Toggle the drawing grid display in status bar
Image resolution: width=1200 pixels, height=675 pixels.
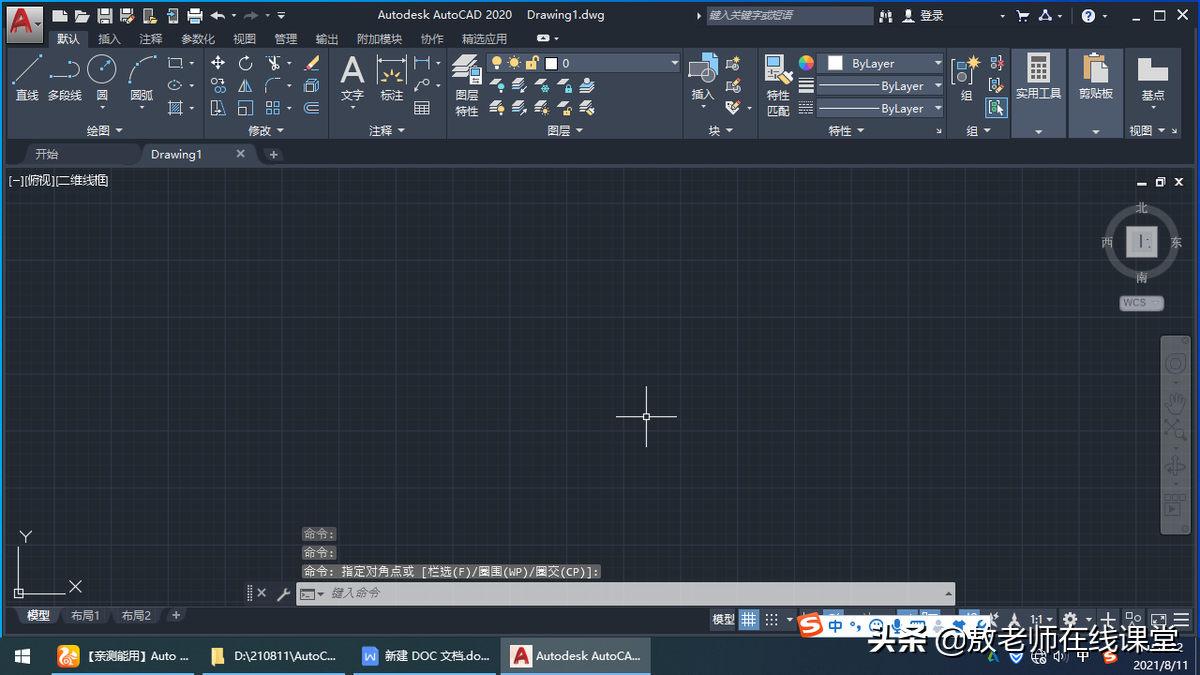point(749,620)
